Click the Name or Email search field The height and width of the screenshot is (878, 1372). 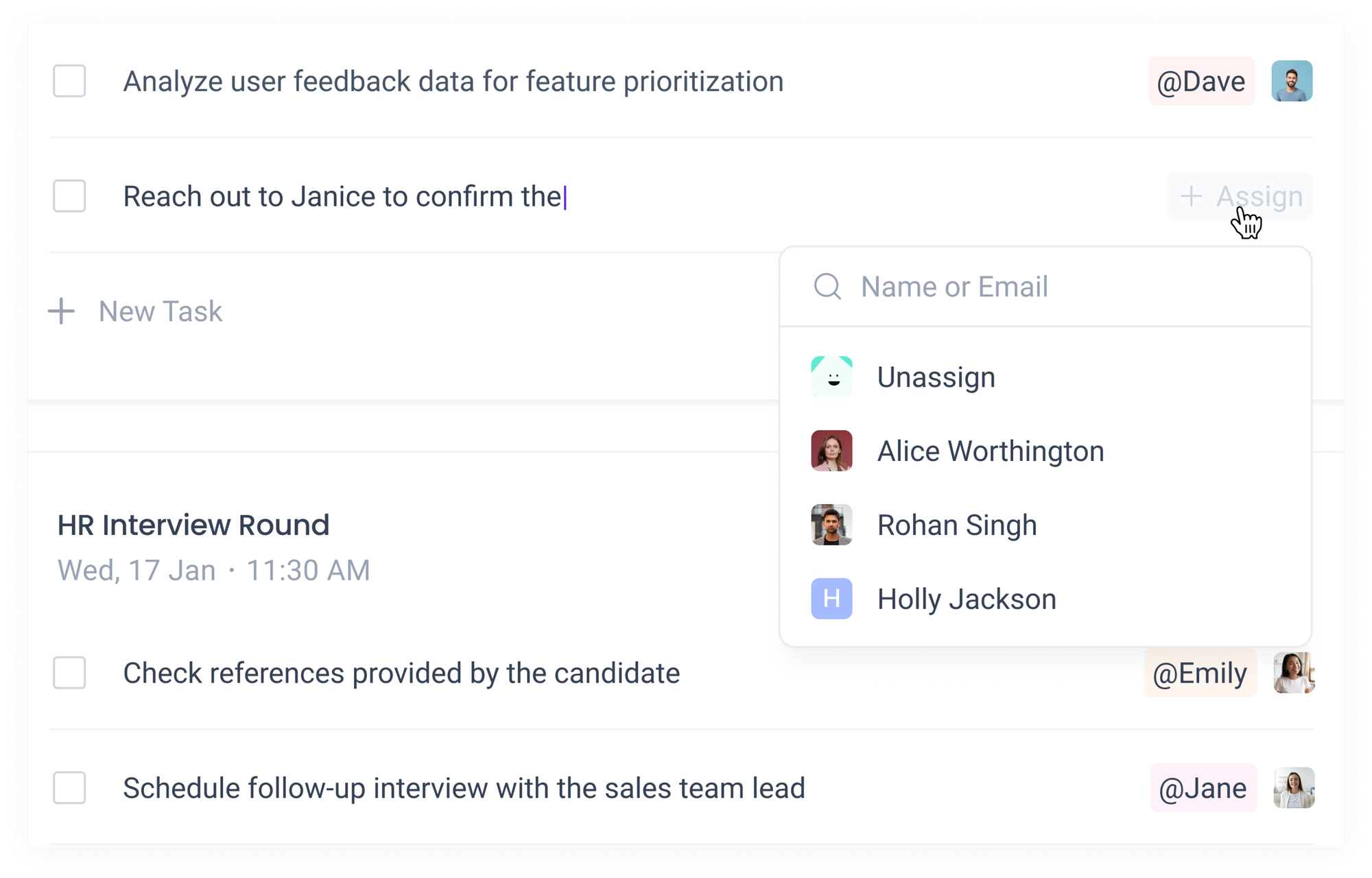[954, 286]
